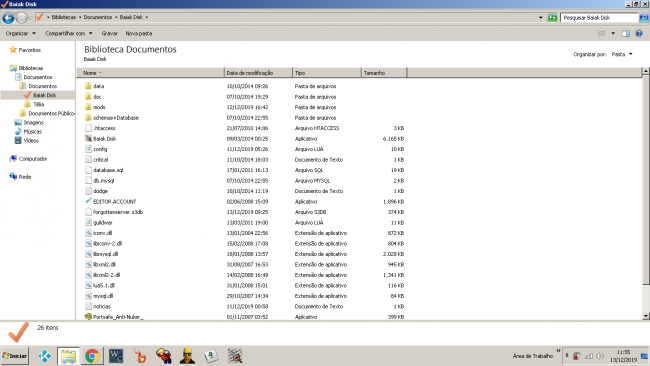Click the Back navigation arrow
The image size is (650, 366).
tap(8, 18)
